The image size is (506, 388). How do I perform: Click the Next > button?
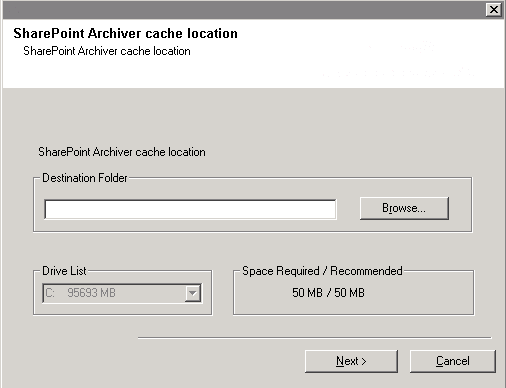click(x=351, y=361)
